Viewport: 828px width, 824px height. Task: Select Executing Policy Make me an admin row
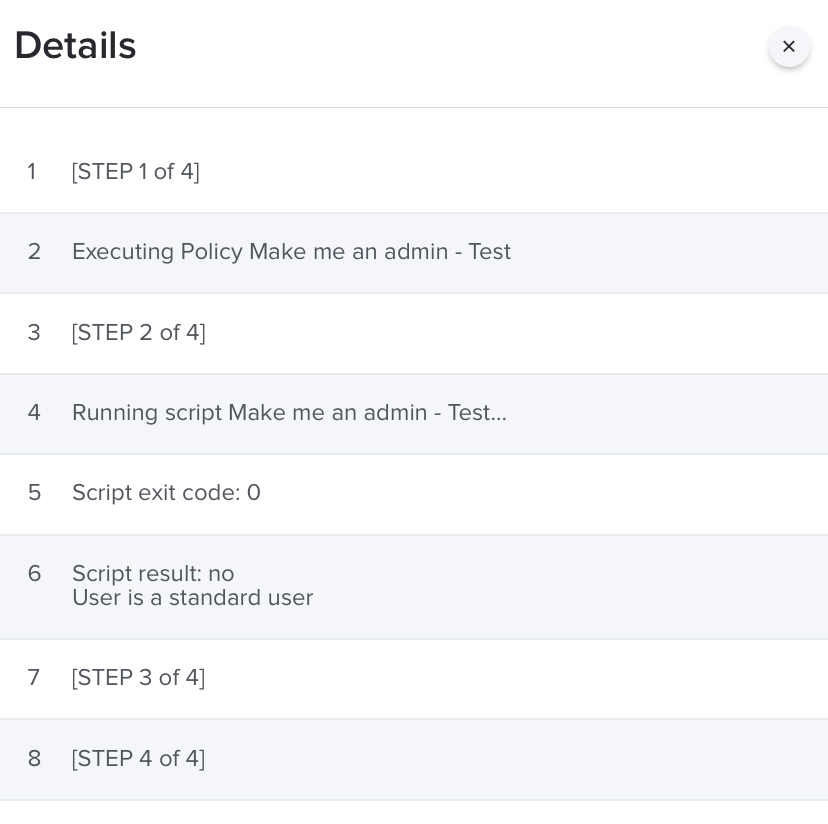414,252
